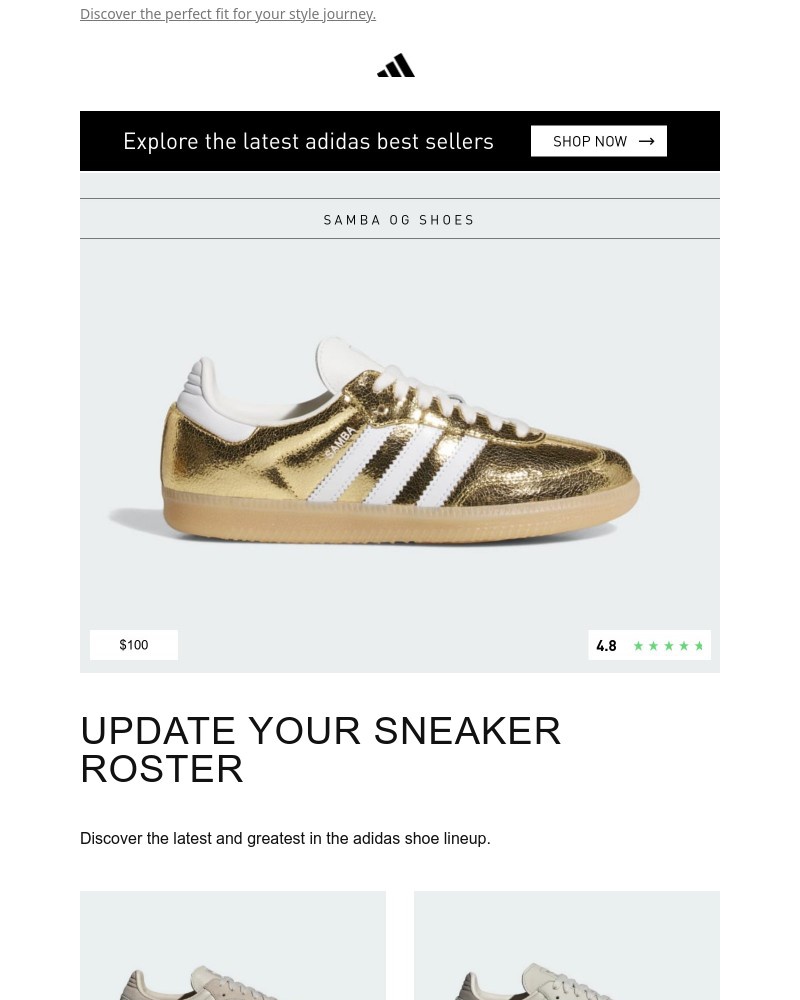Screen dimensions: 800x1000
Task: Click the first green rating star
Action: pyautogui.click(x=638, y=646)
